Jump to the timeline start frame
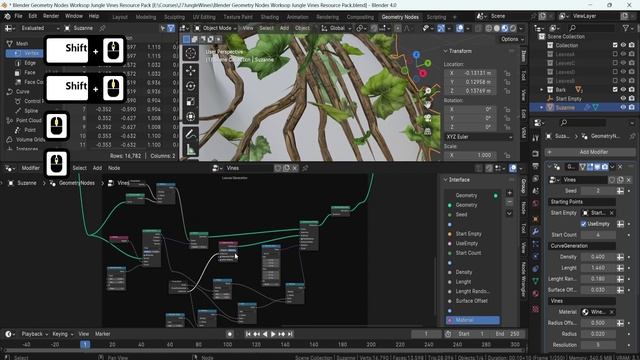The height and width of the screenshot is (360, 640). click(248, 334)
